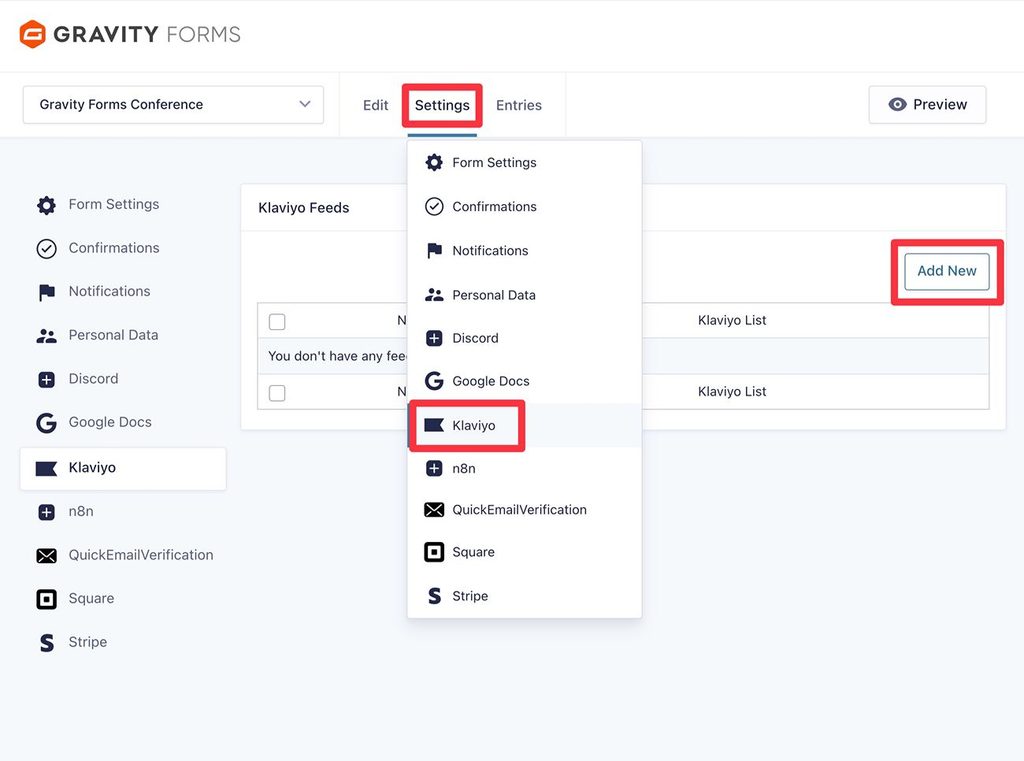Viewport: 1024px width, 761px height.
Task: Click the gear icon beside sidebar Form Settings
Action: (x=46, y=205)
